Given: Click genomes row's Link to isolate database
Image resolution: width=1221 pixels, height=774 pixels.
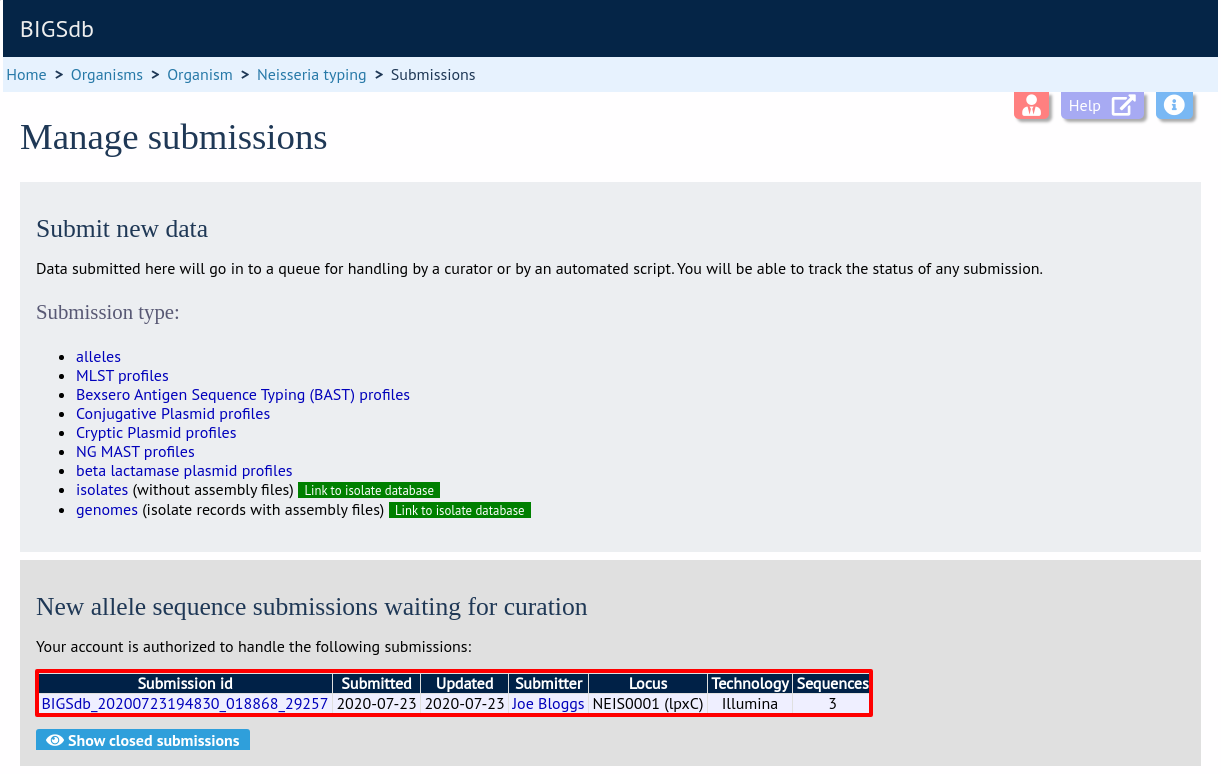Looking at the screenshot, I should click(460, 510).
